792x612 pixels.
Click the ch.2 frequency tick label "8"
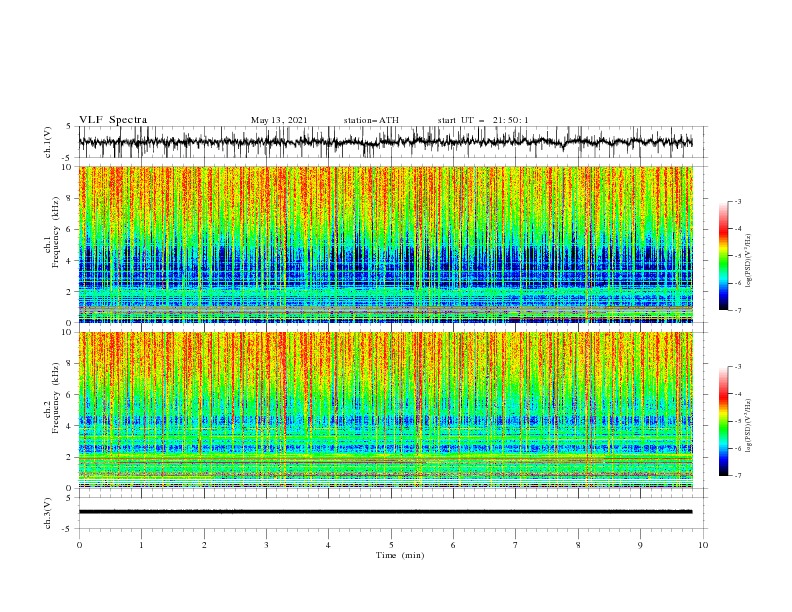point(70,364)
